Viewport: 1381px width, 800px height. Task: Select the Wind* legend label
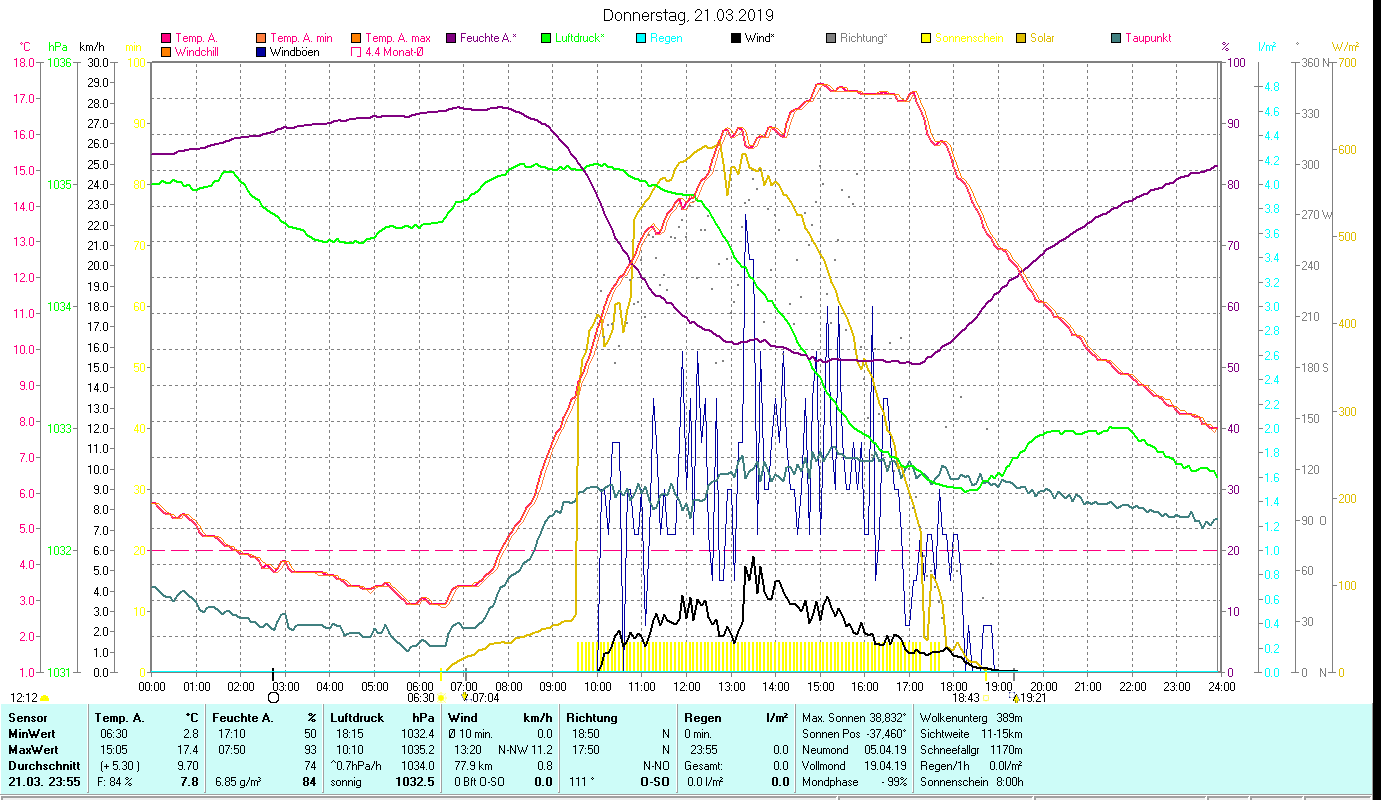761,38
